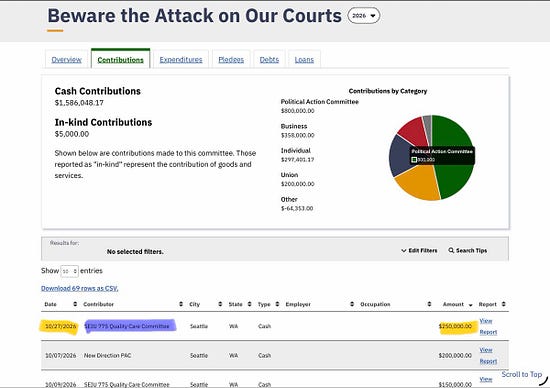Open Search Tips

point(468,250)
